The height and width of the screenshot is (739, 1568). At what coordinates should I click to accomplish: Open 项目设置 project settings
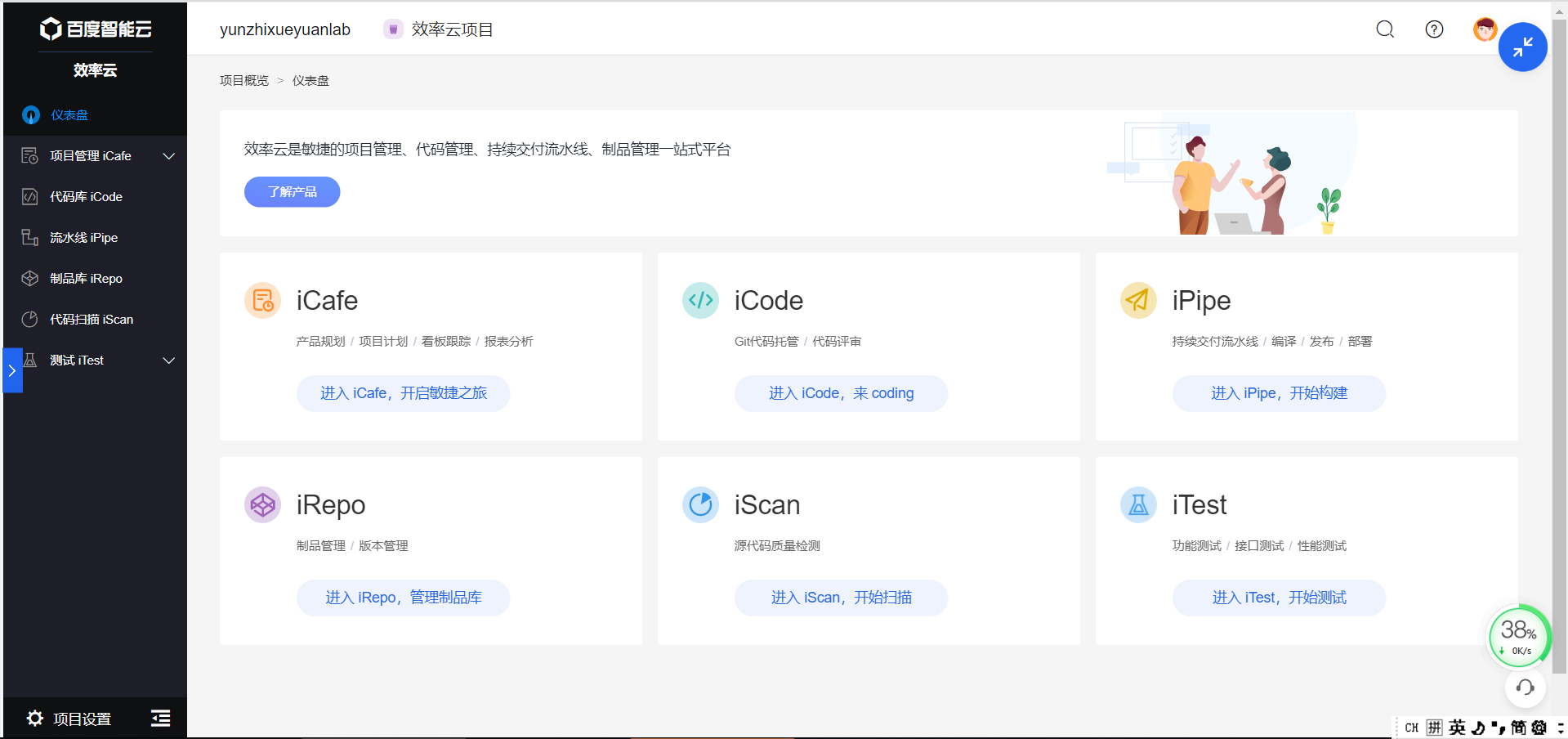[x=69, y=719]
